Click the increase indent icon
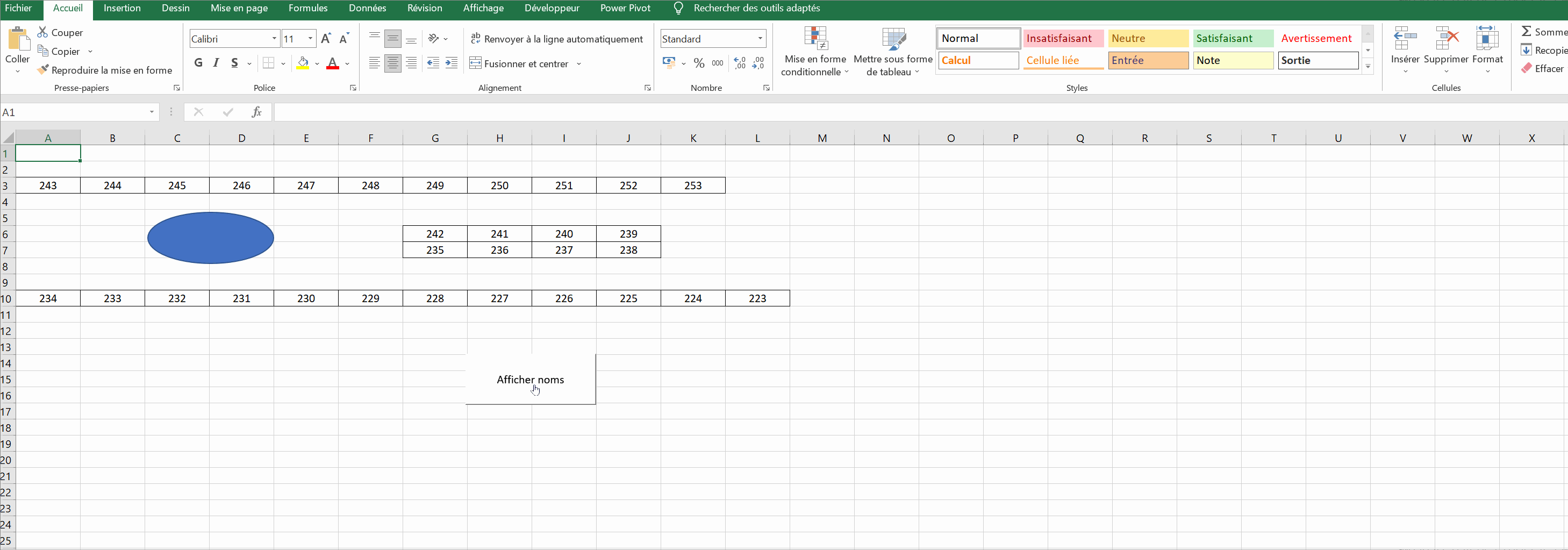The width and height of the screenshot is (1568, 550). [x=451, y=63]
